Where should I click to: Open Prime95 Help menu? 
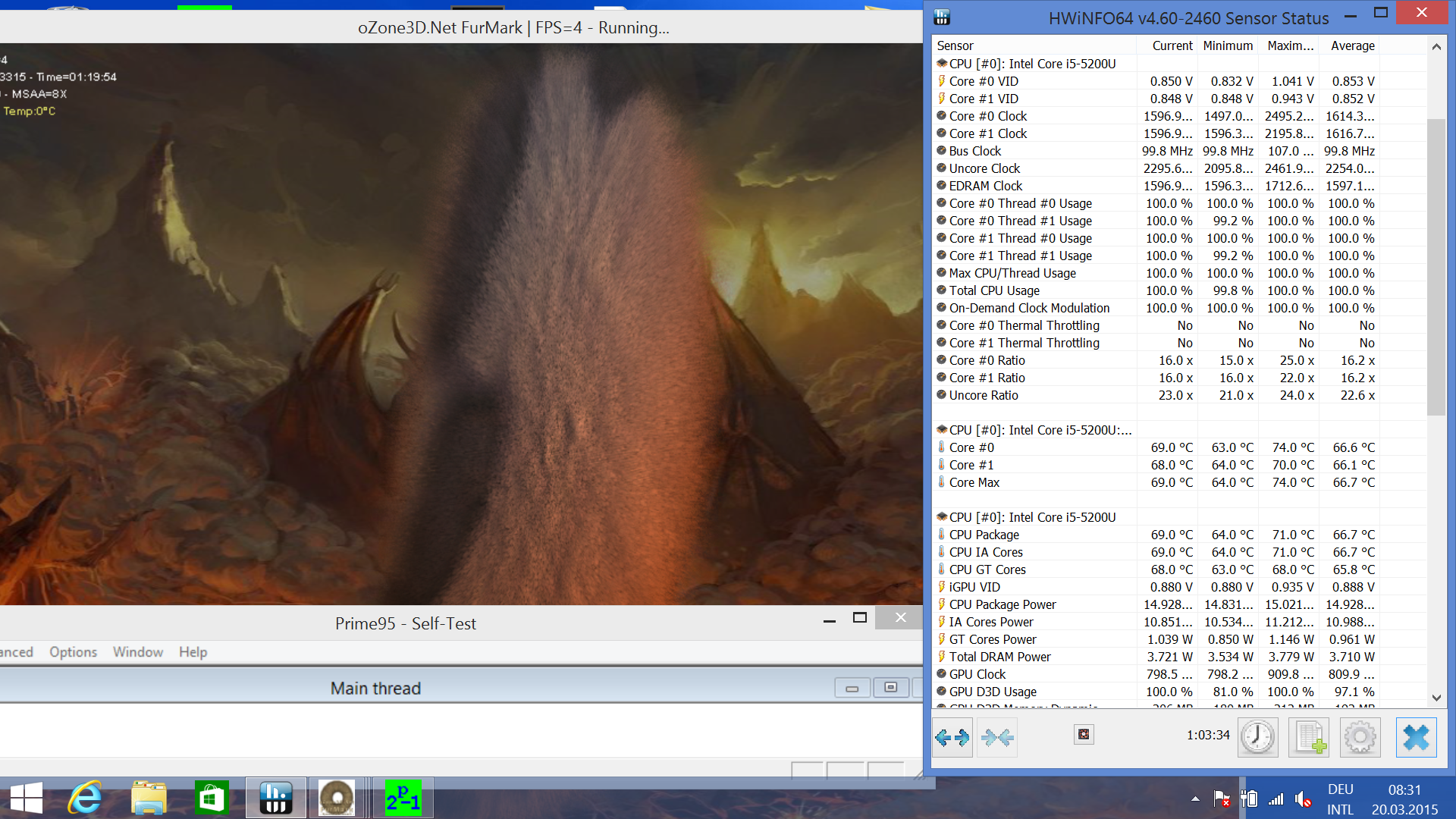click(193, 652)
